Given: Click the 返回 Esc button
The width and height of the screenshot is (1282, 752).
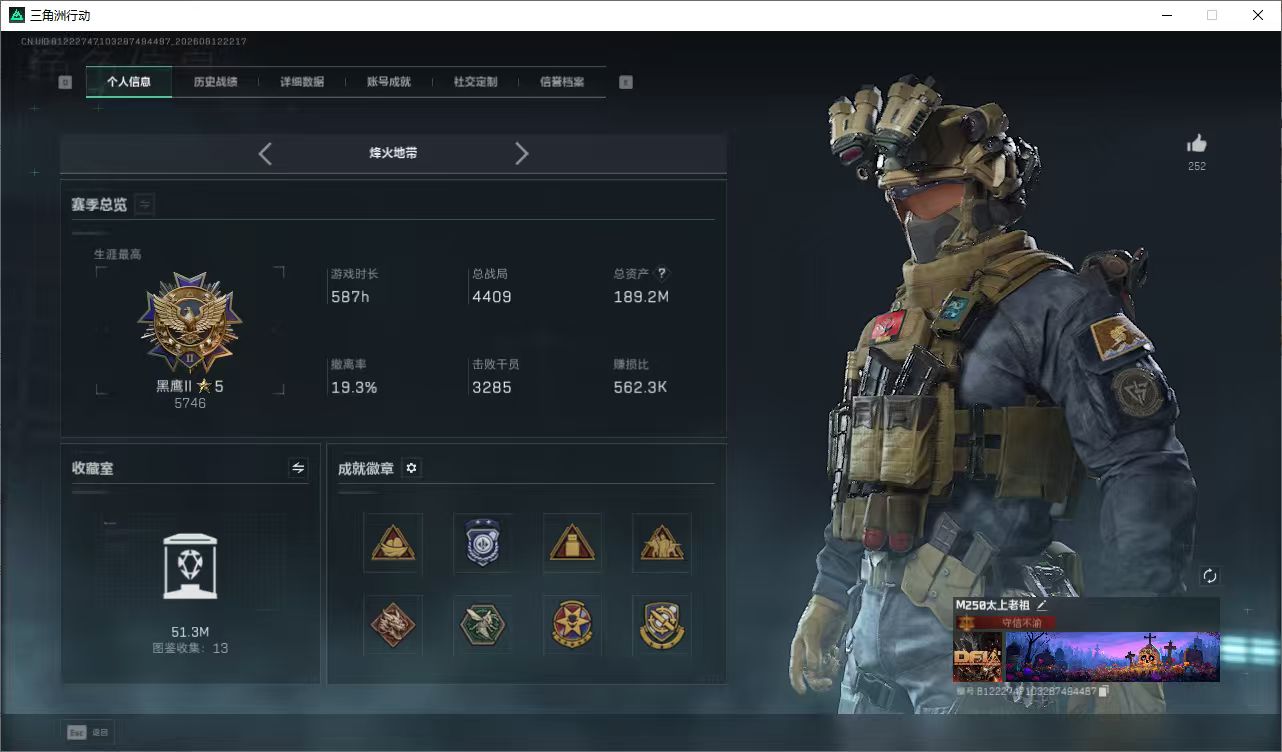Looking at the screenshot, I should pos(88,732).
